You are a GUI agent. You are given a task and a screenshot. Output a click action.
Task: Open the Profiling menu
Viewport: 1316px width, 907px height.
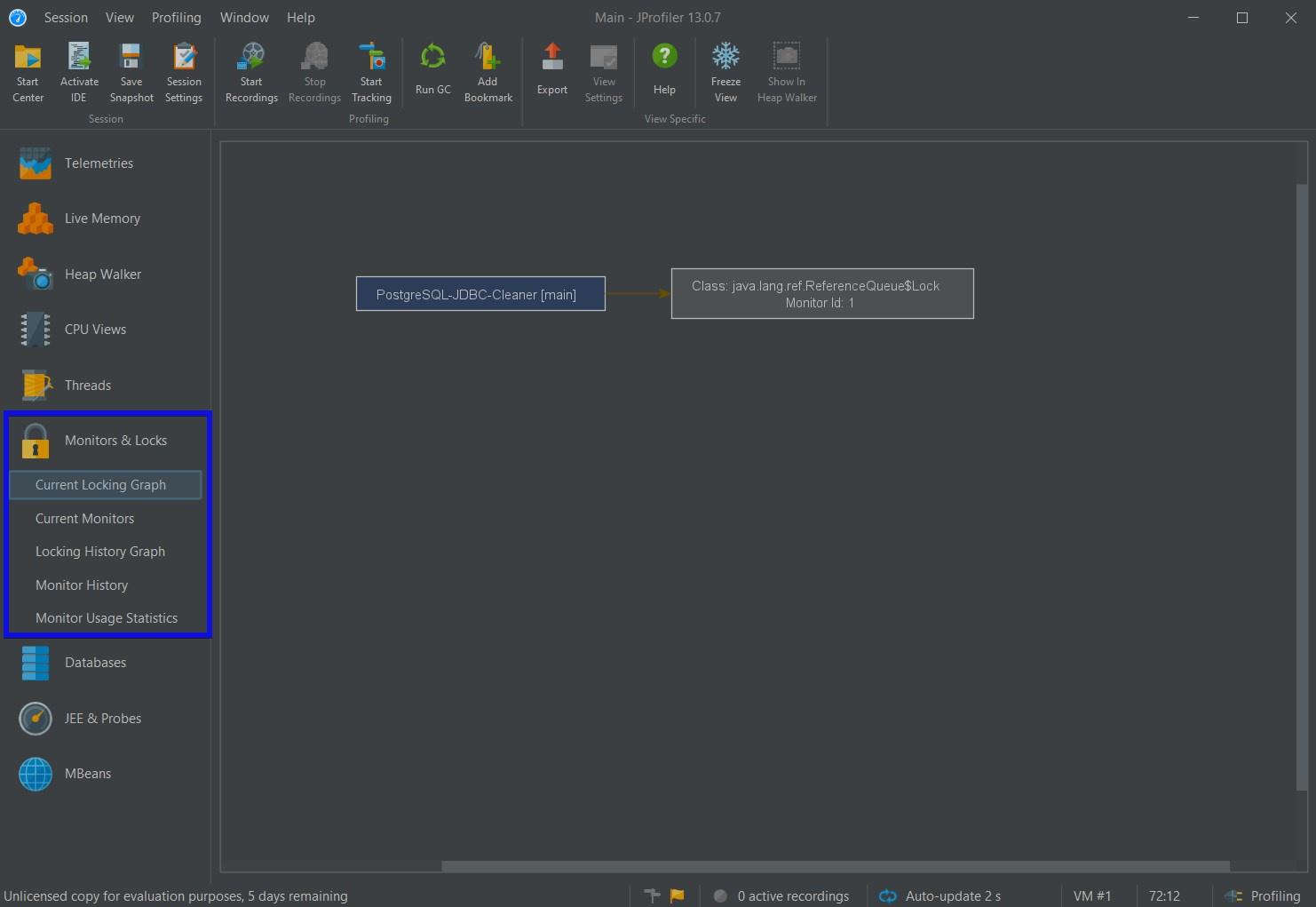tap(176, 17)
